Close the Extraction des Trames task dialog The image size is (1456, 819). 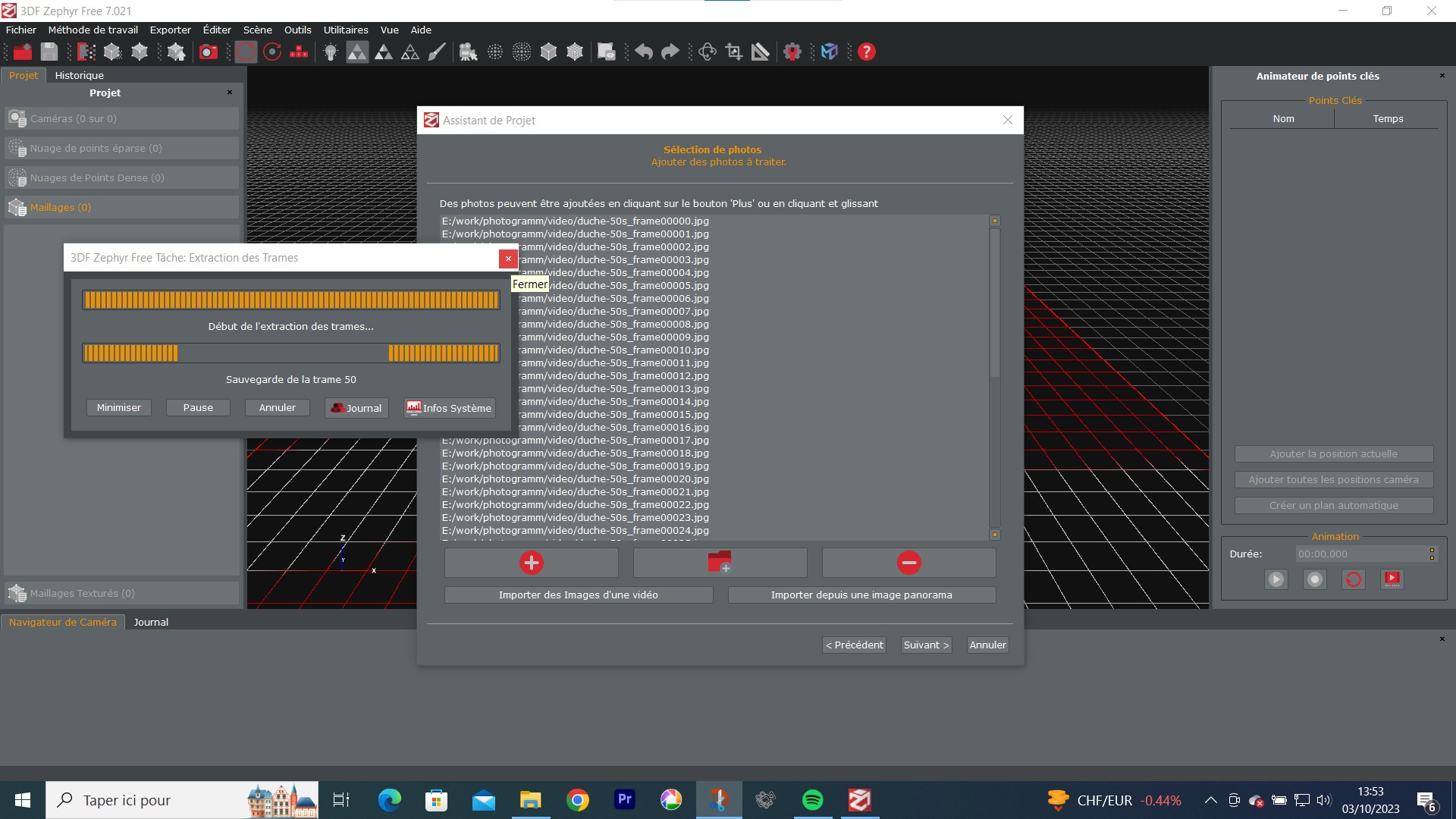click(x=508, y=259)
